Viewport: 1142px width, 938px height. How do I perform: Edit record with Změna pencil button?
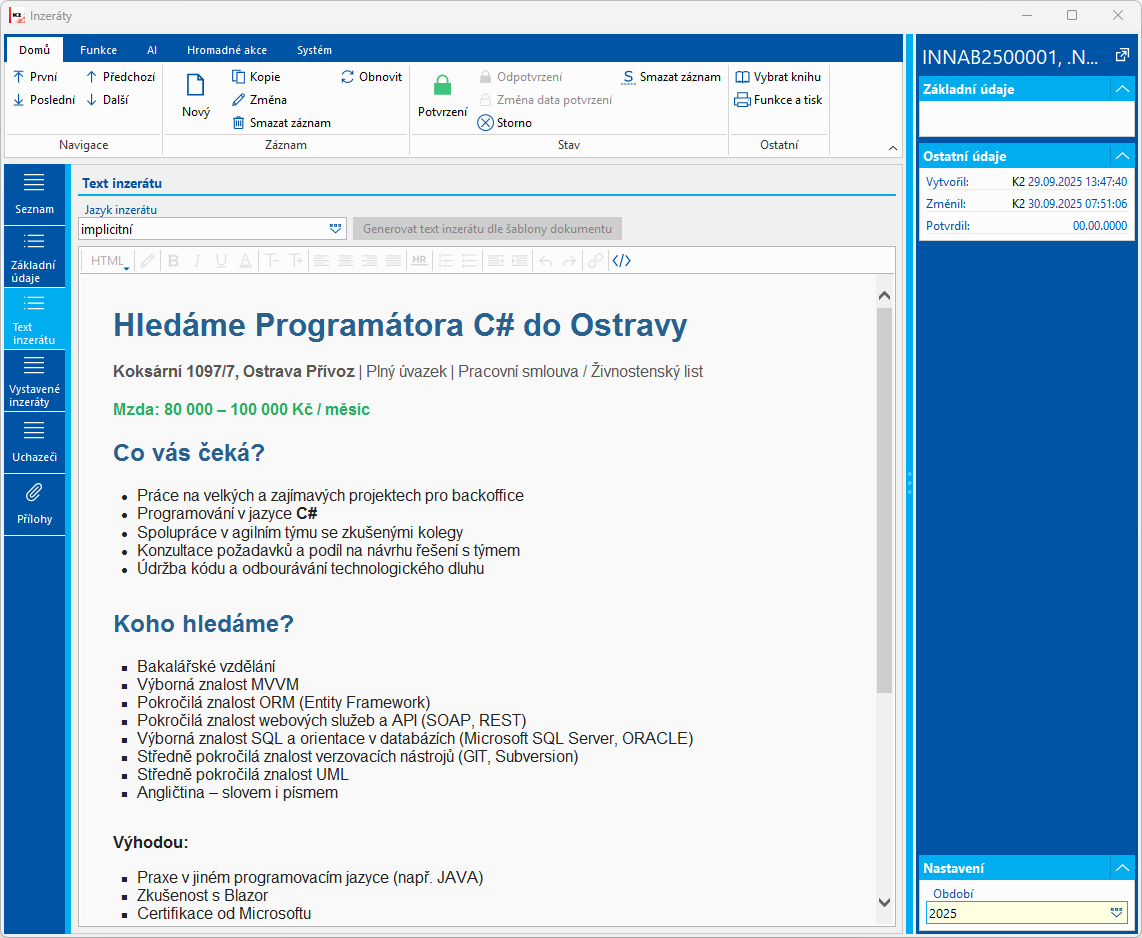259,100
